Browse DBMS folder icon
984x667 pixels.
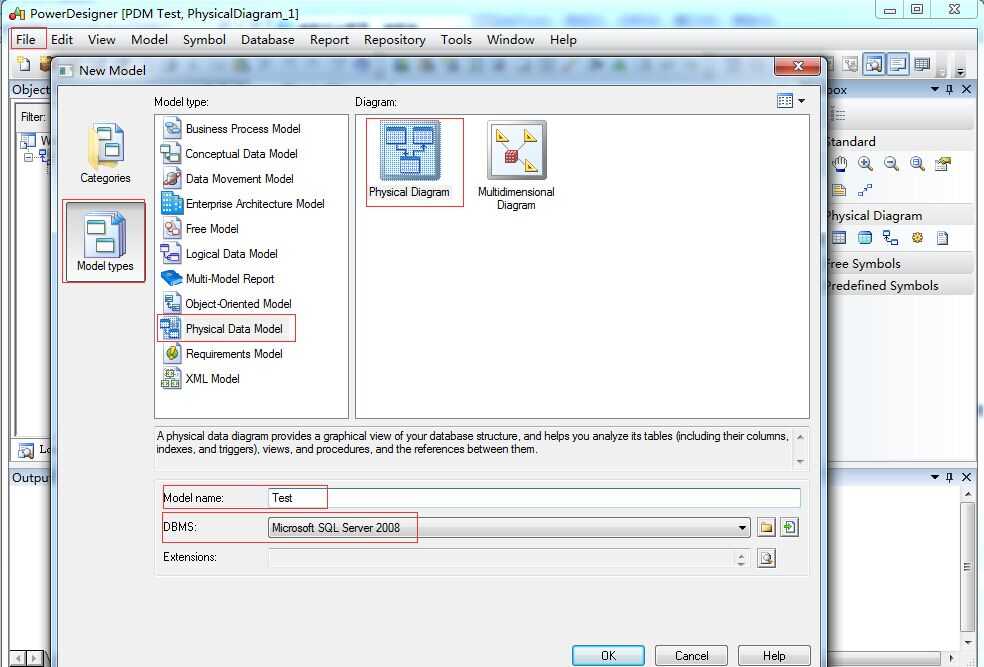click(766, 527)
